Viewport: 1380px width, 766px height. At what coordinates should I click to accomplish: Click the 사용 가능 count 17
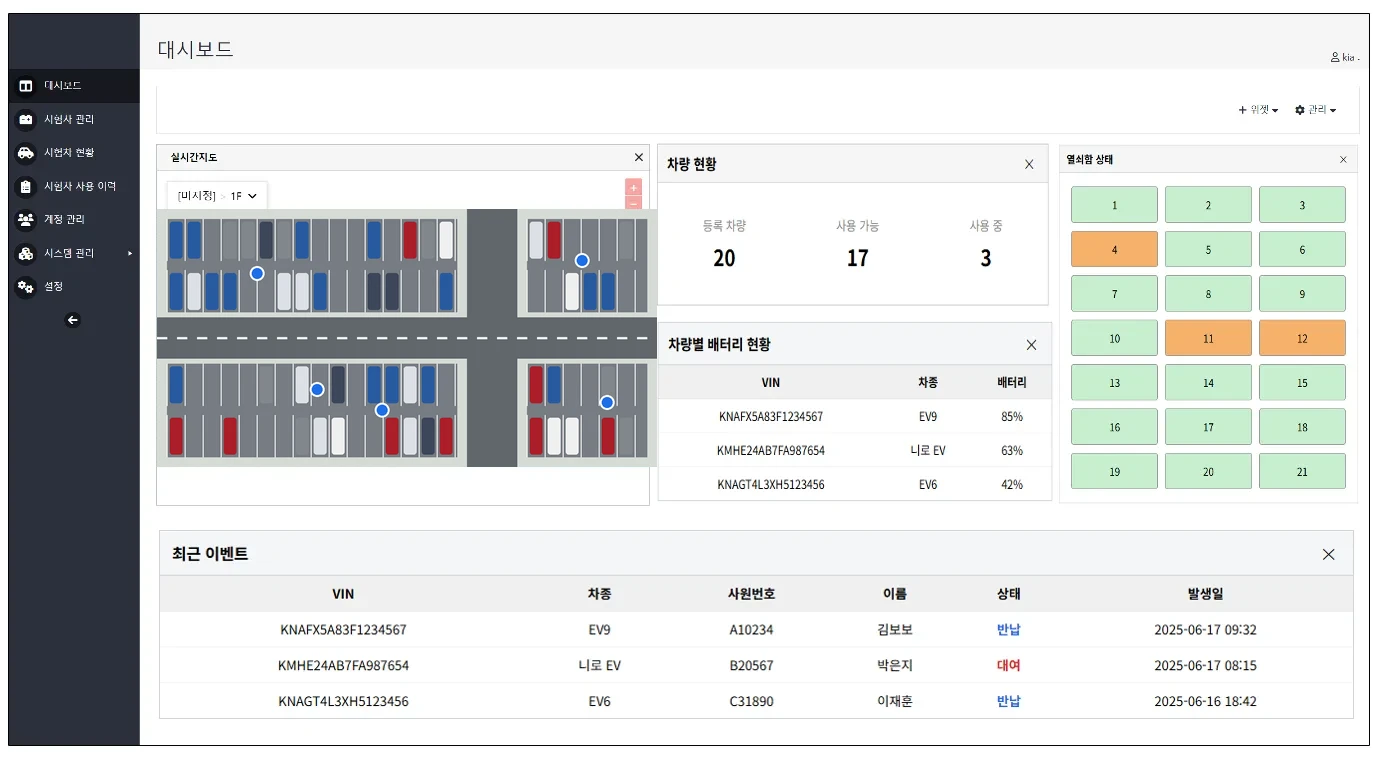(x=857, y=259)
